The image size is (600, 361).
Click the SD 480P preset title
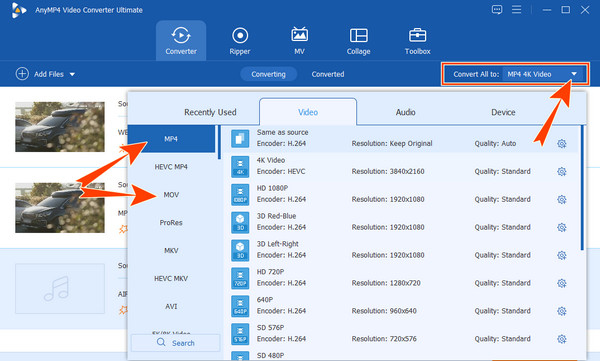click(270, 356)
